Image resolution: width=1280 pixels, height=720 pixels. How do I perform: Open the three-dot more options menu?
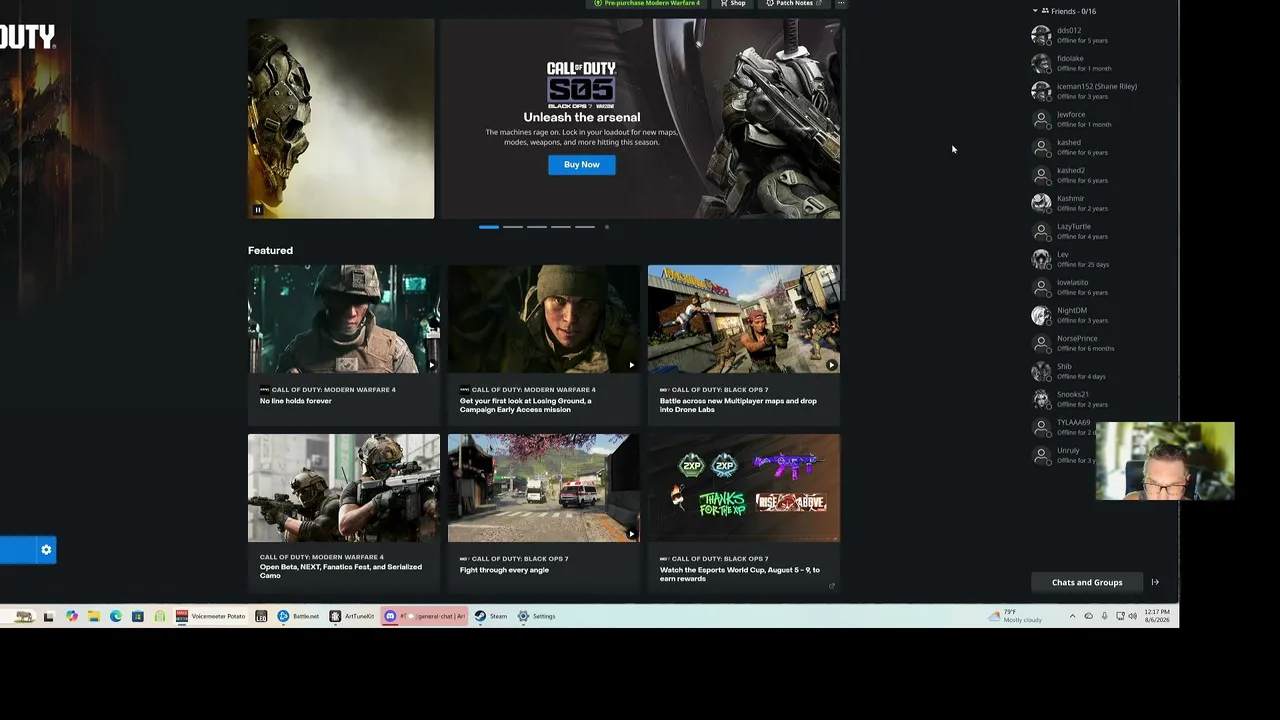[x=841, y=3]
